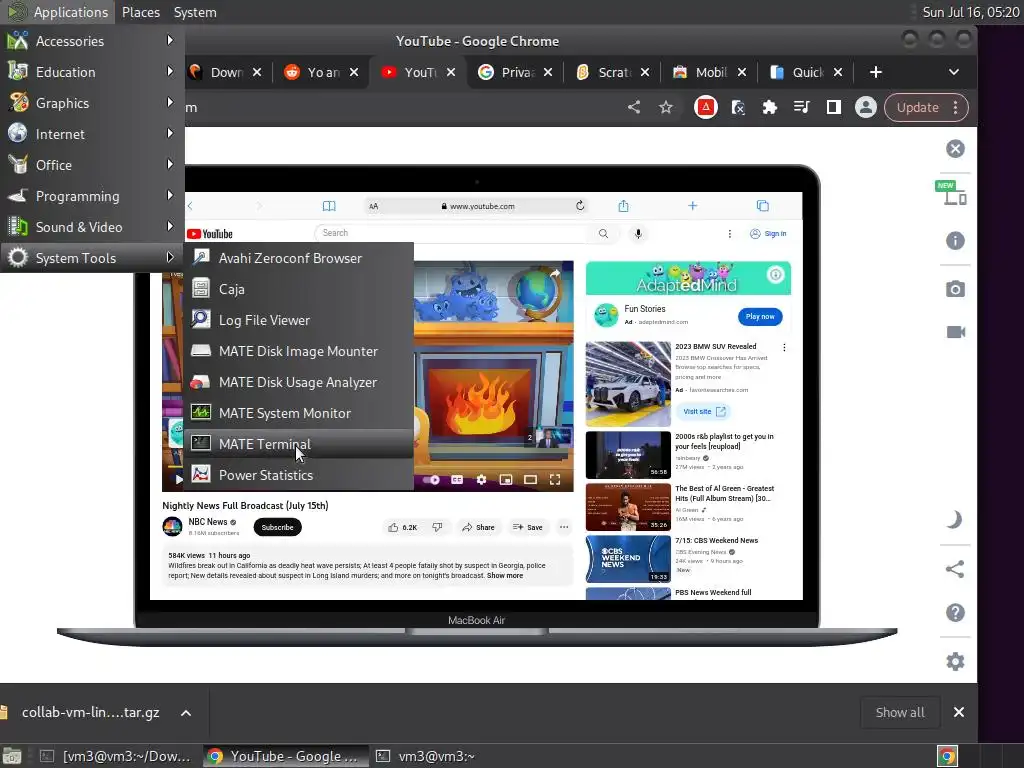Launch Avahi Zeroconf Browser
Image resolution: width=1024 pixels, height=768 pixels.
pos(298,258)
